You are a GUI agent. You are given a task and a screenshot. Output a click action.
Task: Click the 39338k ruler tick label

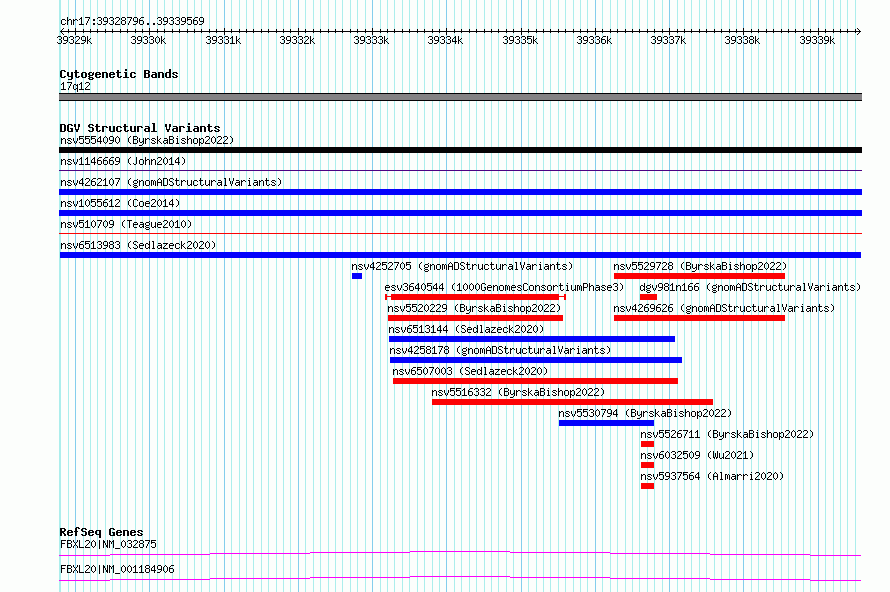[742, 40]
